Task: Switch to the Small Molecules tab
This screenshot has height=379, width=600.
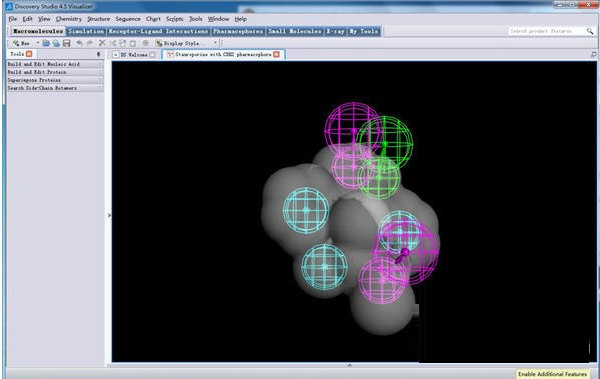Action: tap(295, 31)
